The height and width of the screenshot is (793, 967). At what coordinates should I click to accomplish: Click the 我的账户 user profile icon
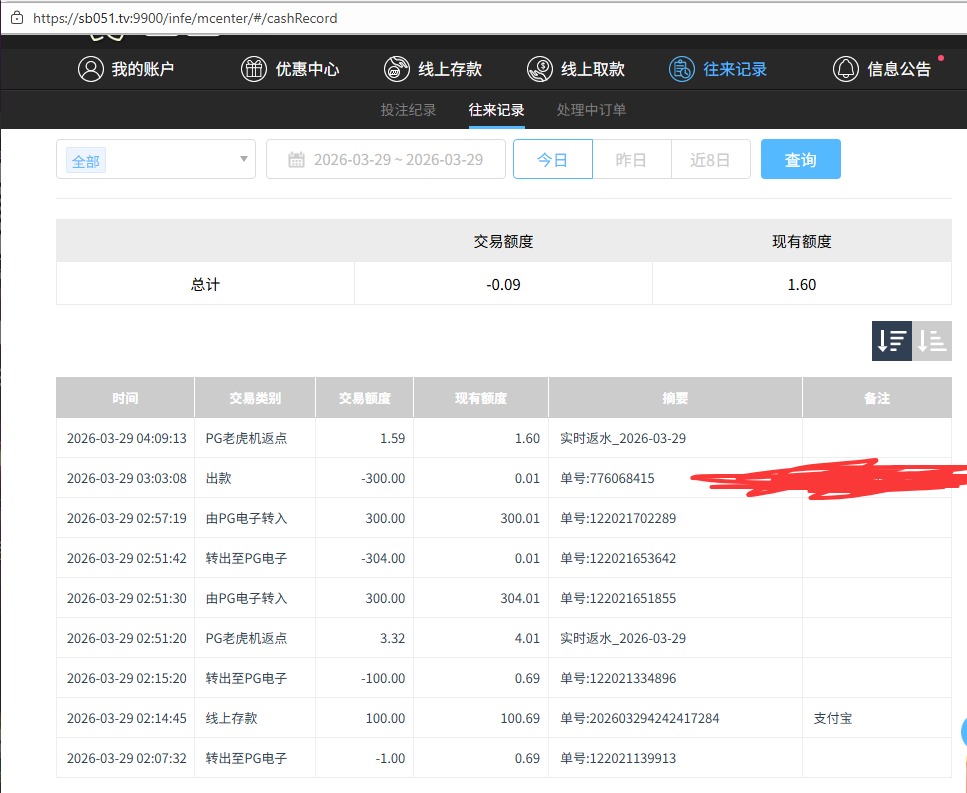91,69
